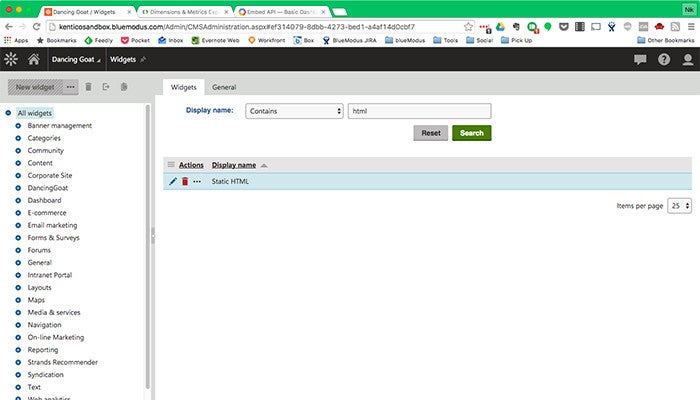Open the Feedly bookmark

point(99,40)
